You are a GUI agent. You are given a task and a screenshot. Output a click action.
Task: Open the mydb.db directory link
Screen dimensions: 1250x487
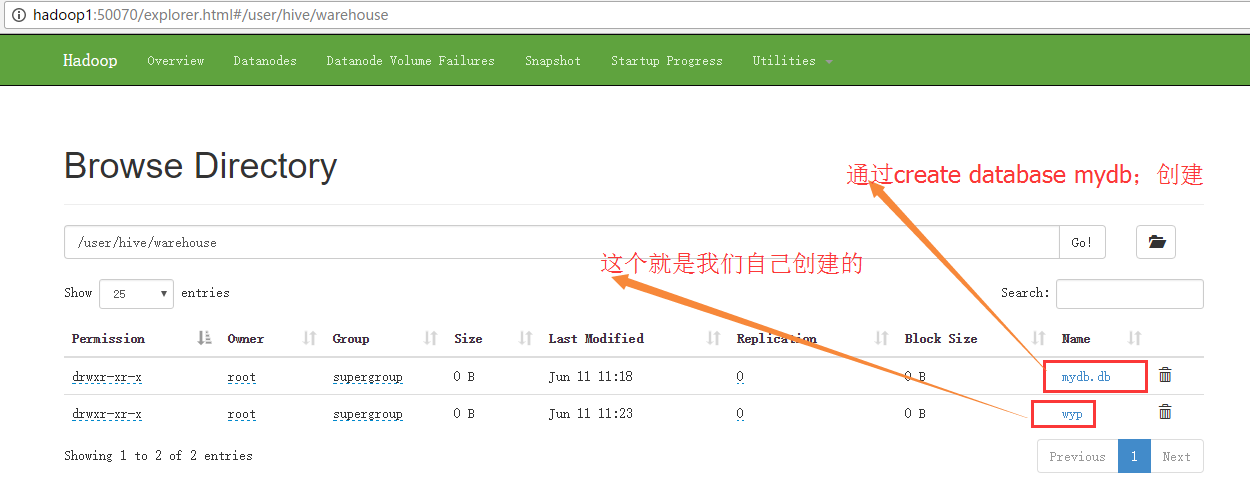pos(1086,377)
